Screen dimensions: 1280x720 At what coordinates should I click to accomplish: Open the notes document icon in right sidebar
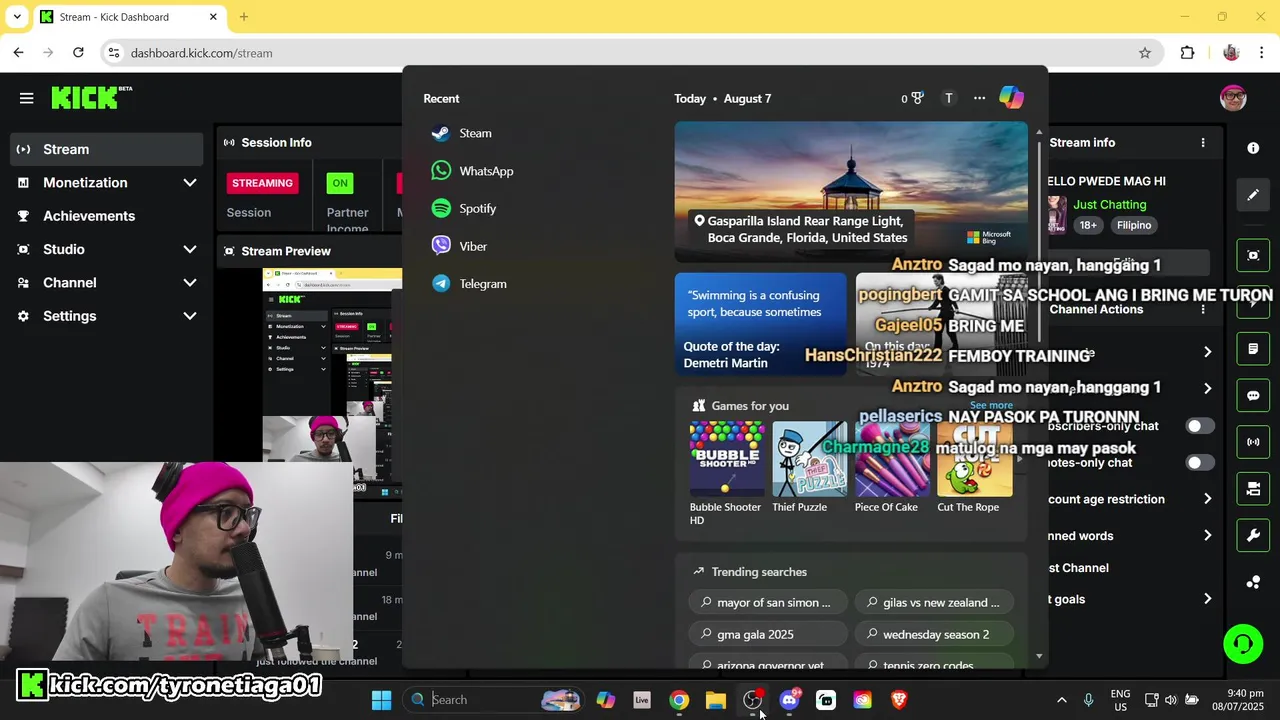1253,349
